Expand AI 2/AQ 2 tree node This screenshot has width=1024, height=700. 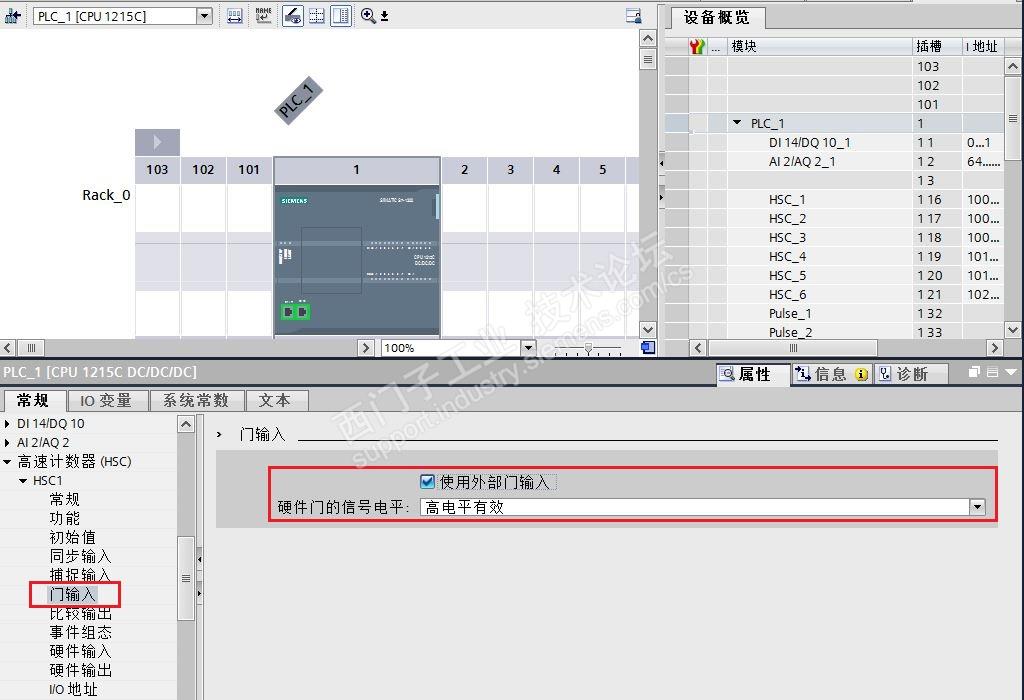pos(7,443)
